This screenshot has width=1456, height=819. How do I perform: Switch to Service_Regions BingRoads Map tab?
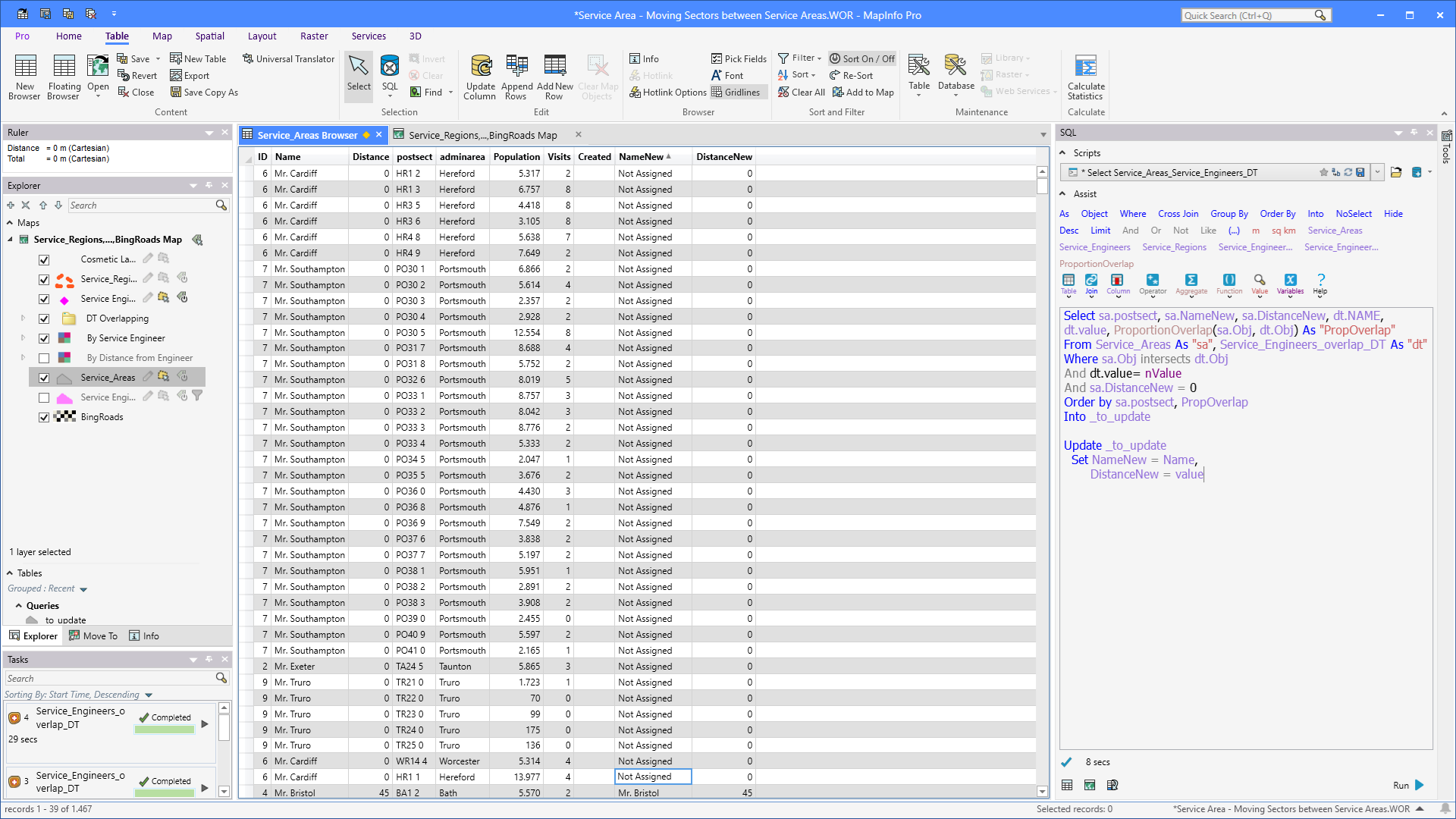483,135
